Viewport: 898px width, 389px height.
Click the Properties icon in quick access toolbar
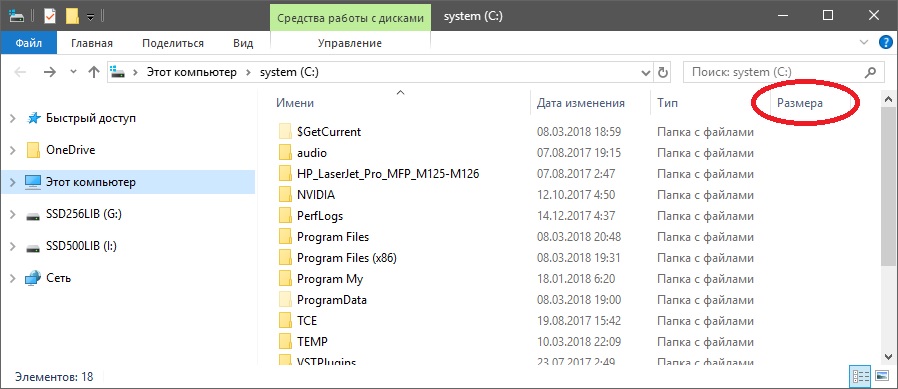(50, 16)
